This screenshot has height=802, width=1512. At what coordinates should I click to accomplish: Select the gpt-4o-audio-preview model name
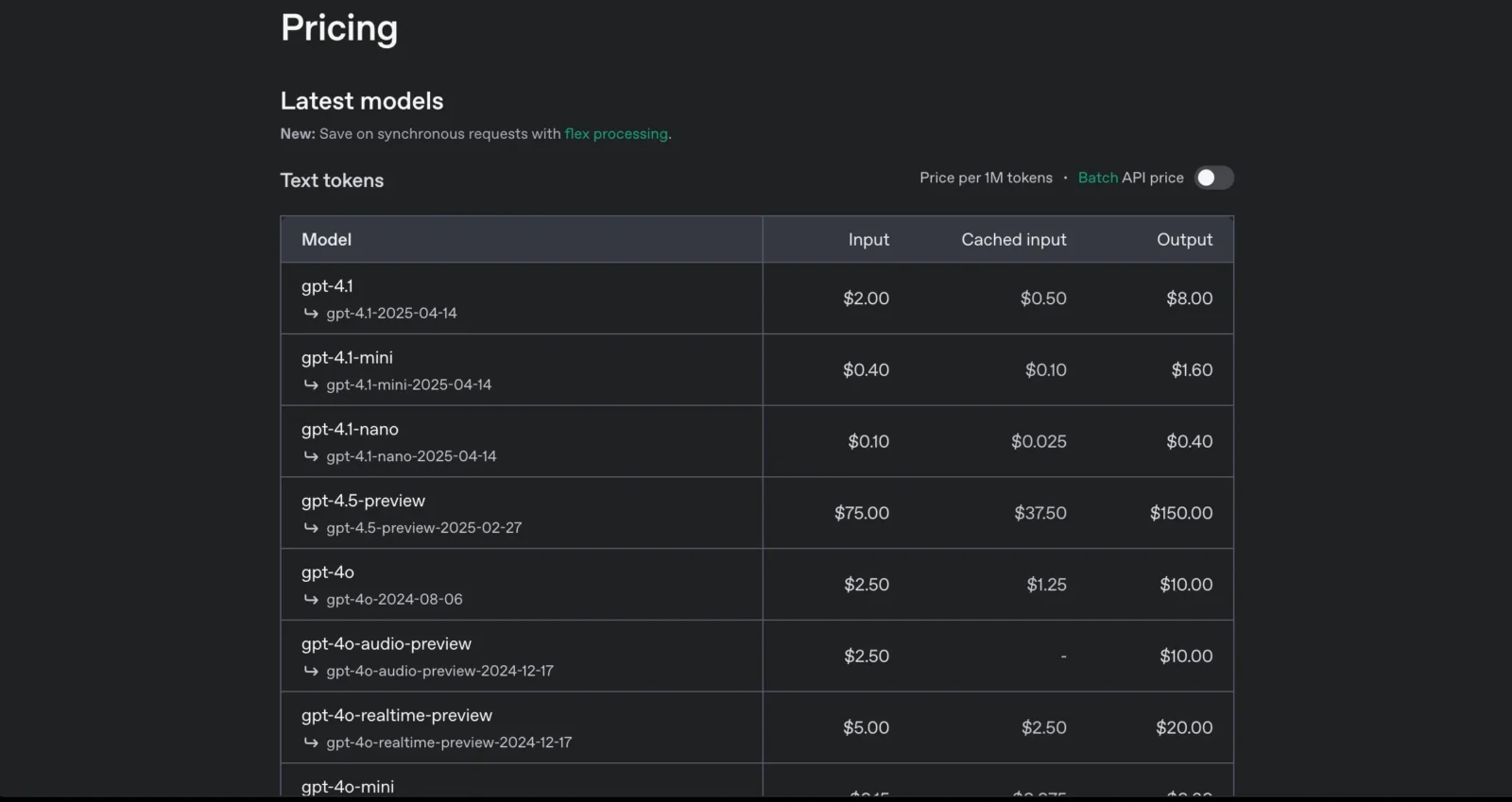coord(387,644)
